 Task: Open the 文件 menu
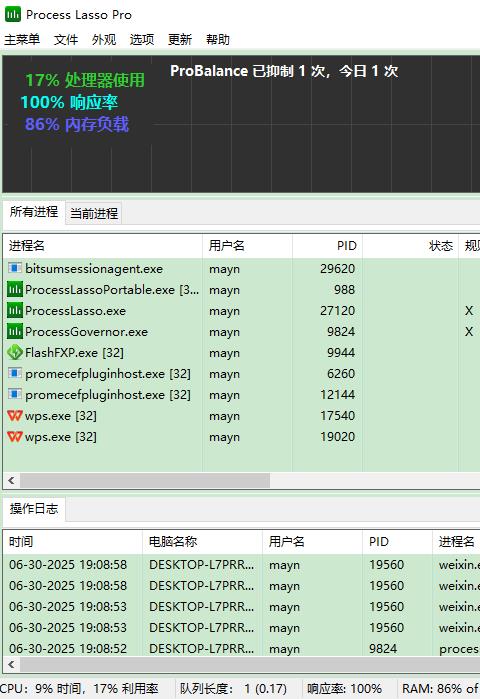[66, 40]
